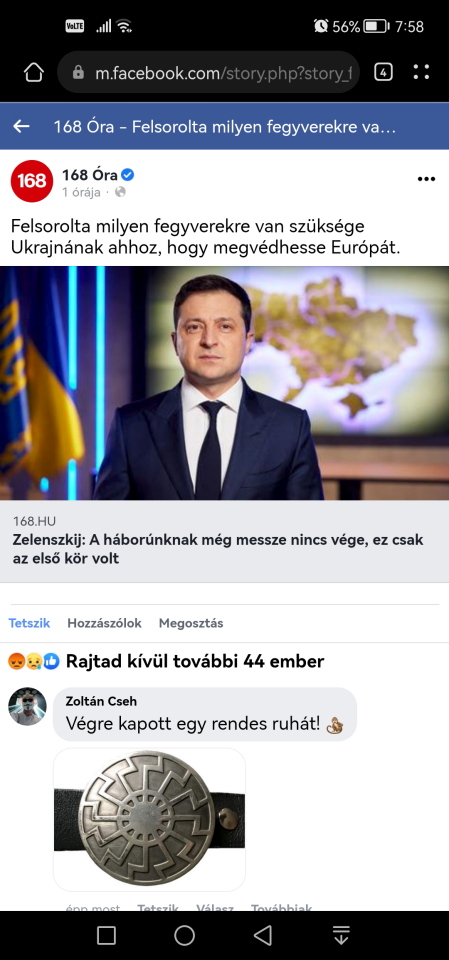The image size is (449, 960).
Task: Open the browser four-dot menu
Action: pyautogui.click(x=421, y=73)
